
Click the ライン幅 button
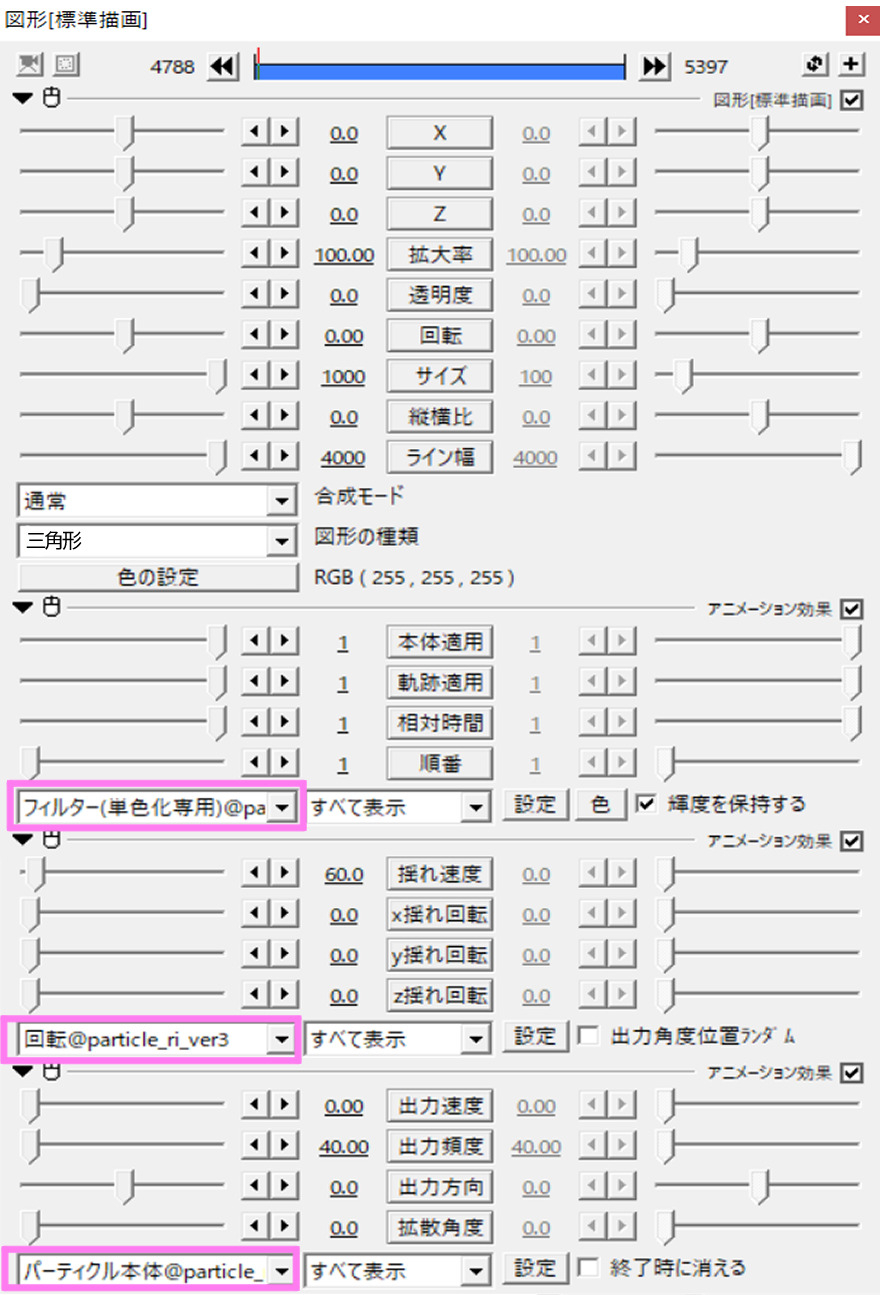point(439,457)
